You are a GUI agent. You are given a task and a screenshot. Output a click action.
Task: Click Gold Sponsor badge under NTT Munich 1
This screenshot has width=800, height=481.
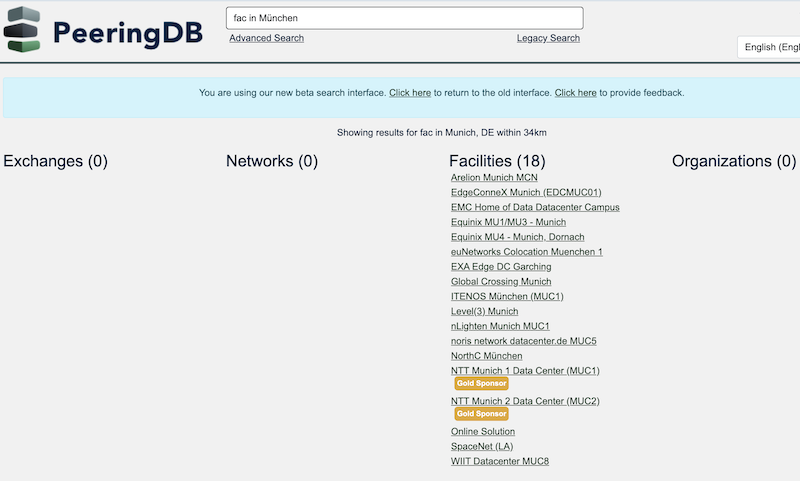(x=481, y=383)
